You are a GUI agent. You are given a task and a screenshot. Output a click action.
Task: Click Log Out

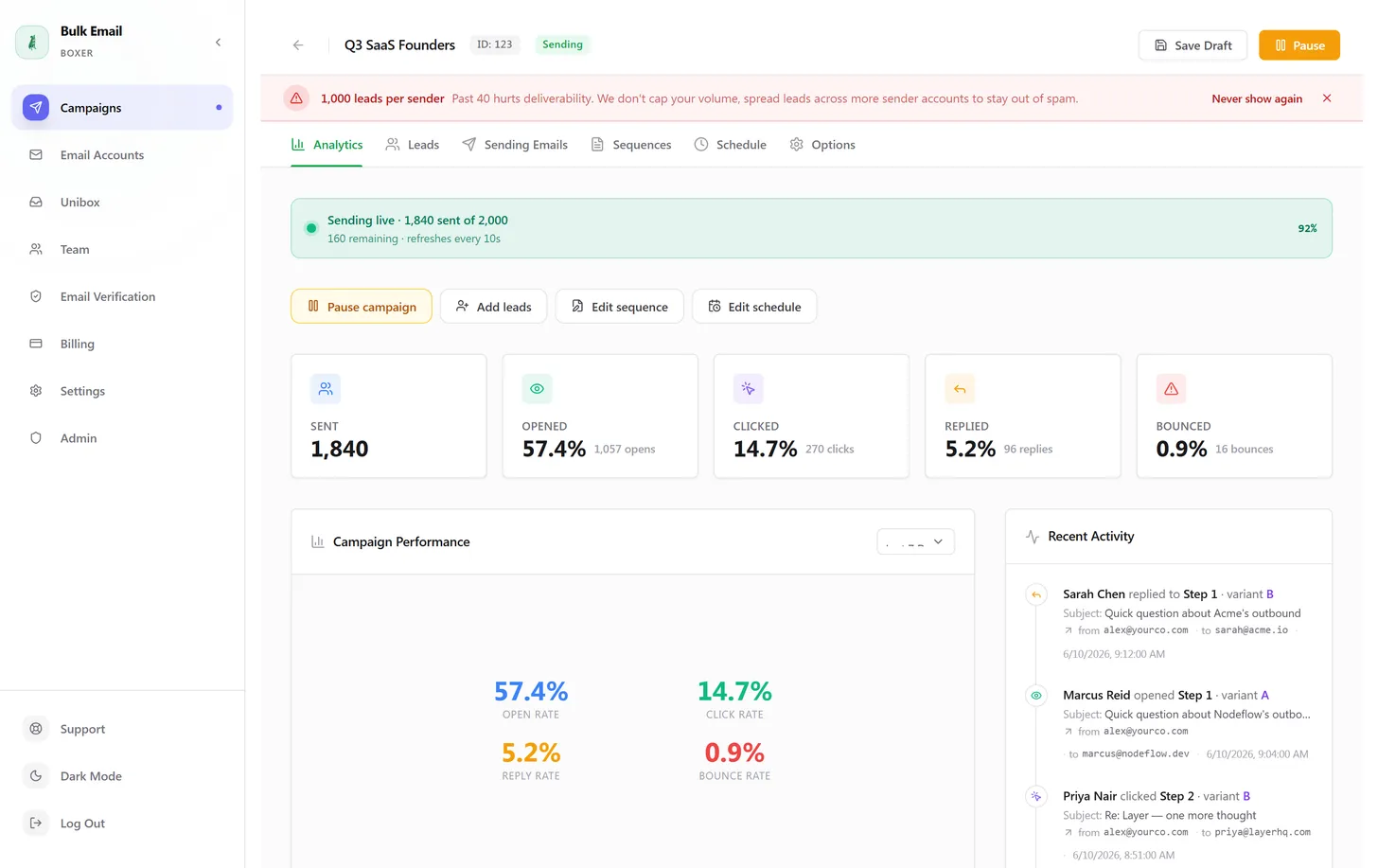122,824
